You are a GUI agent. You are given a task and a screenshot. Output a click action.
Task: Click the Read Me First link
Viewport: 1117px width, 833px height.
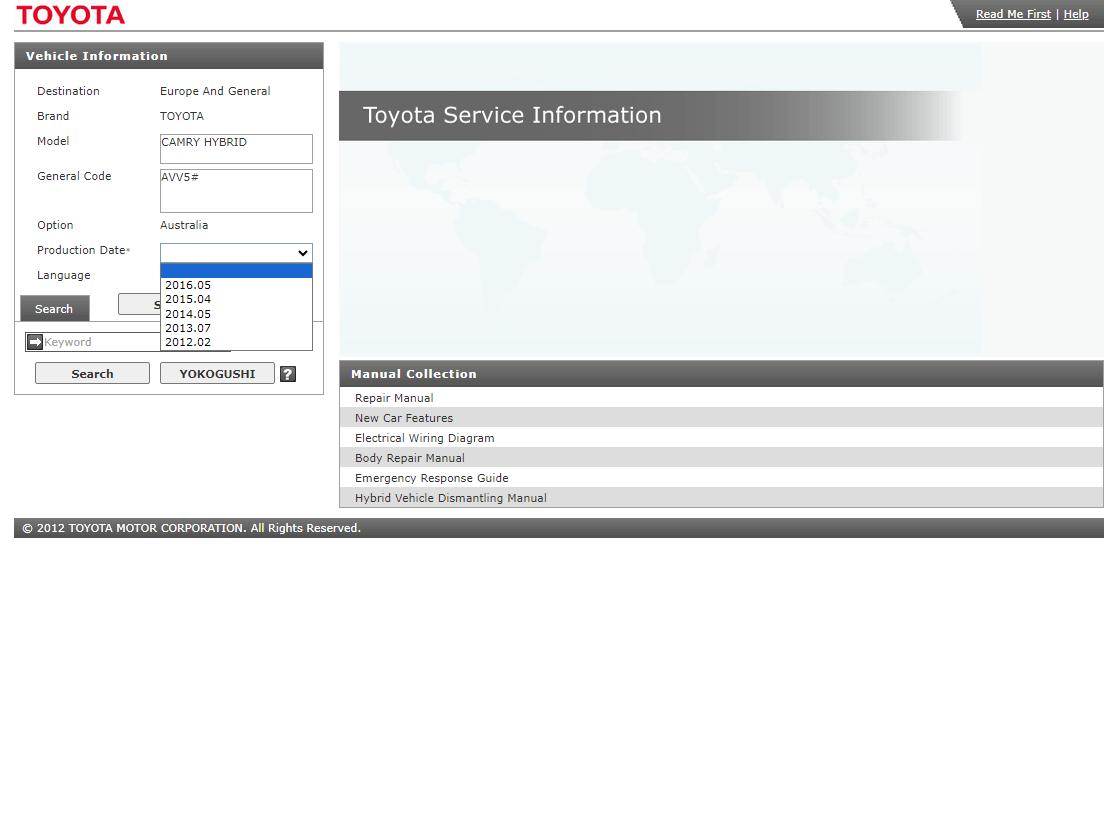point(1013,14)
